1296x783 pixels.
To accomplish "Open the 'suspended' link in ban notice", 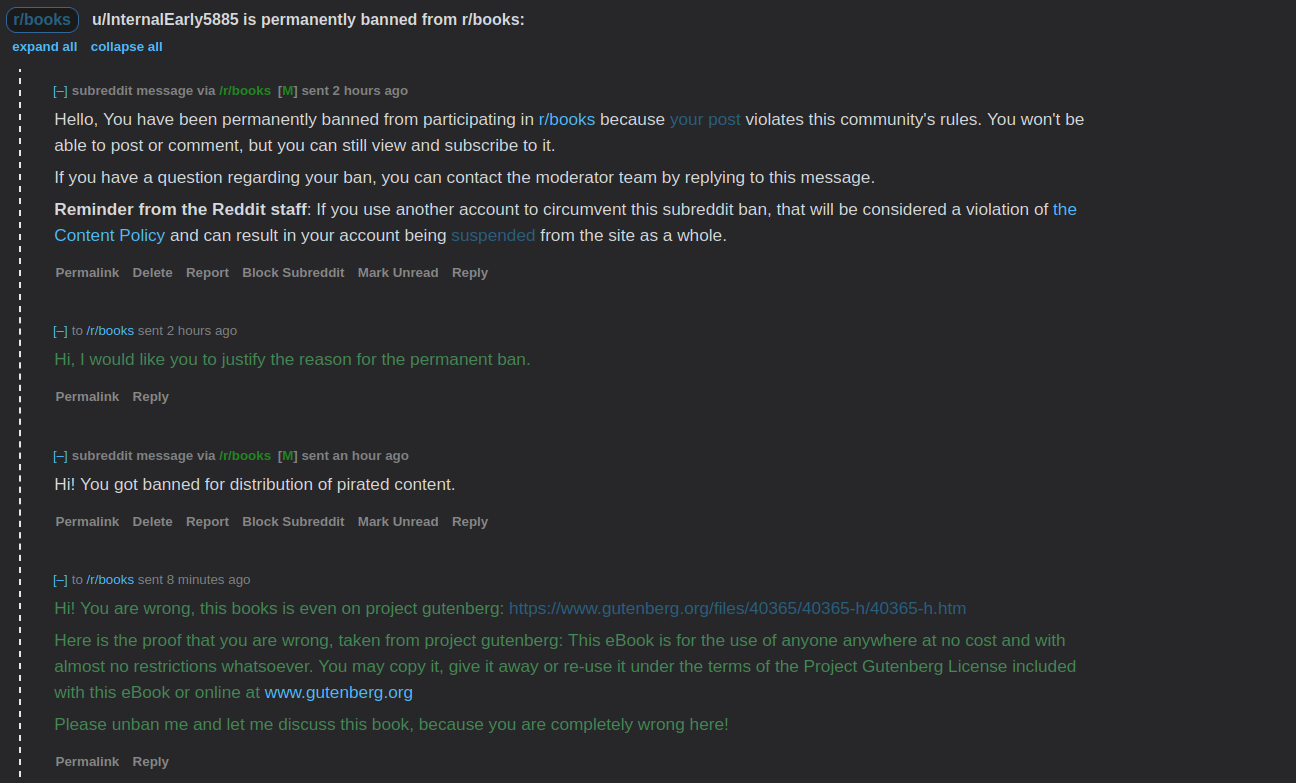I will (493, 236).
